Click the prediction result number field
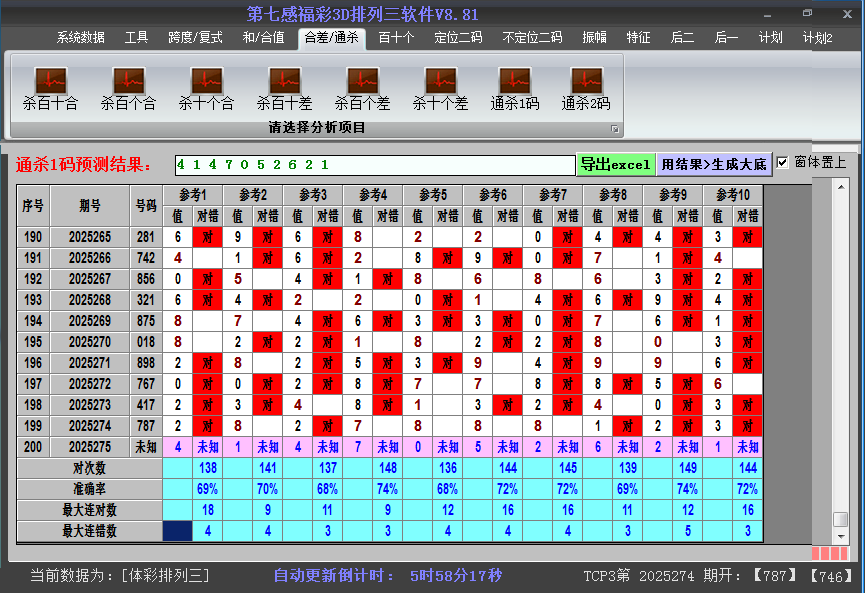865x593 pixels. pos(374,164)
